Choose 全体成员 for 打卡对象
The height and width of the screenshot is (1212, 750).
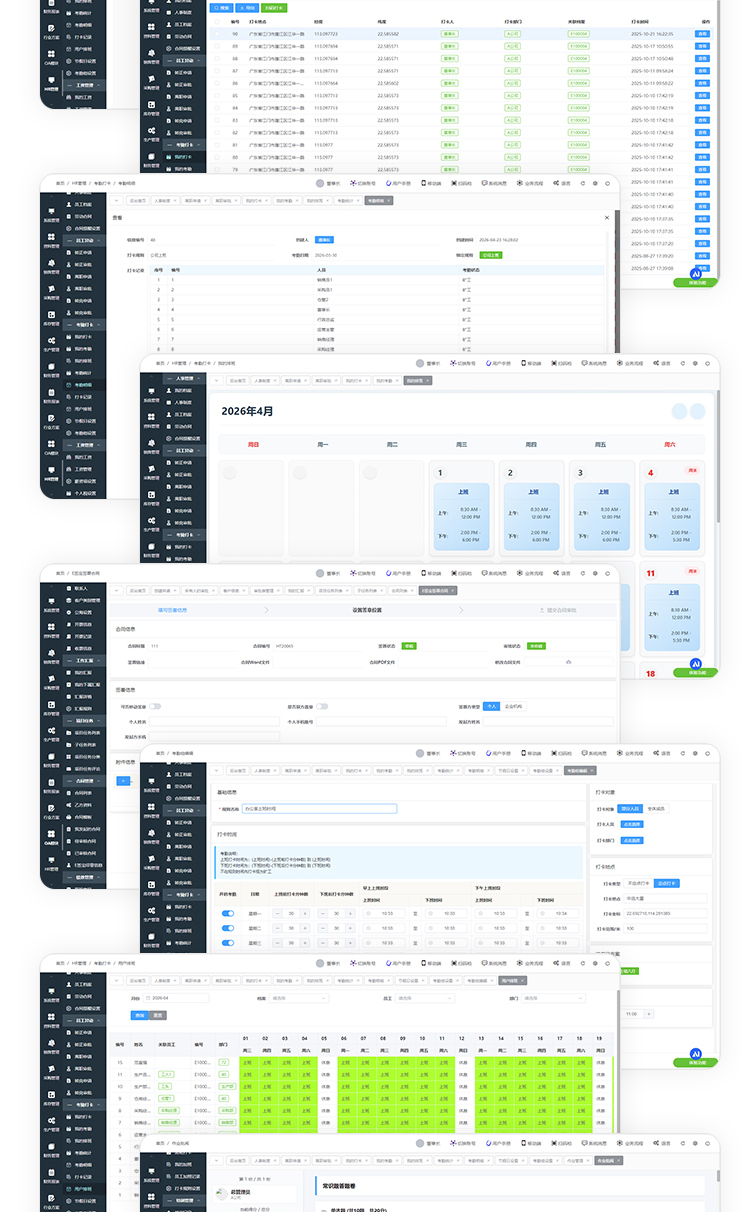pos(656,807)
